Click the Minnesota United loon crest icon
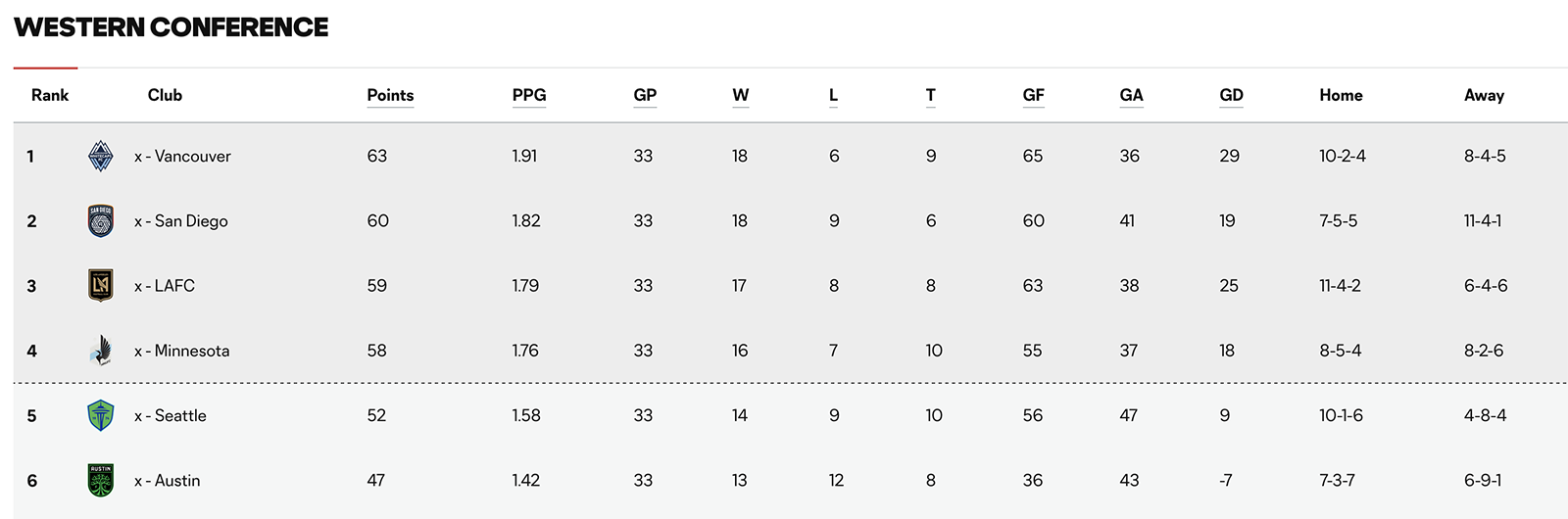The width and height of the screenshot is (1568, 519). click(x=100, y=351)
